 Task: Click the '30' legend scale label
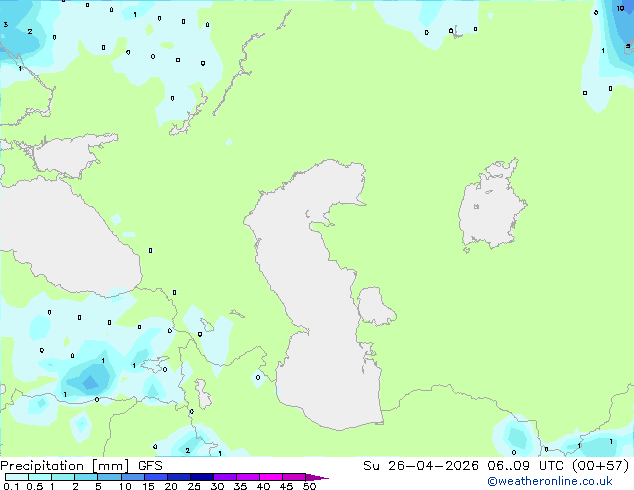(x=217, y=486)
